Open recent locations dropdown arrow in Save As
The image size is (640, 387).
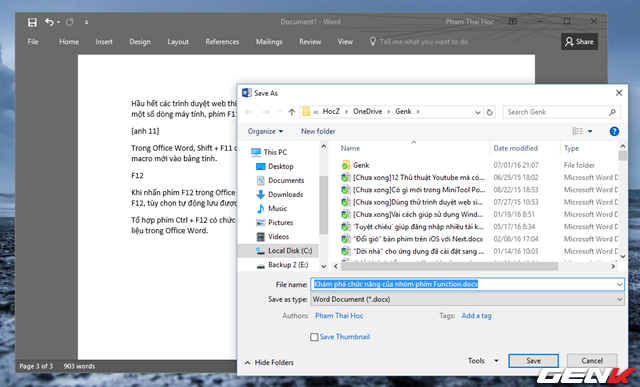[x=280, y=112]
